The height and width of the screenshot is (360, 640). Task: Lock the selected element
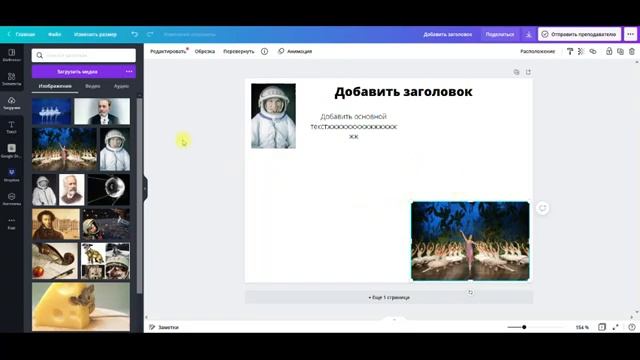pos(609,51)
